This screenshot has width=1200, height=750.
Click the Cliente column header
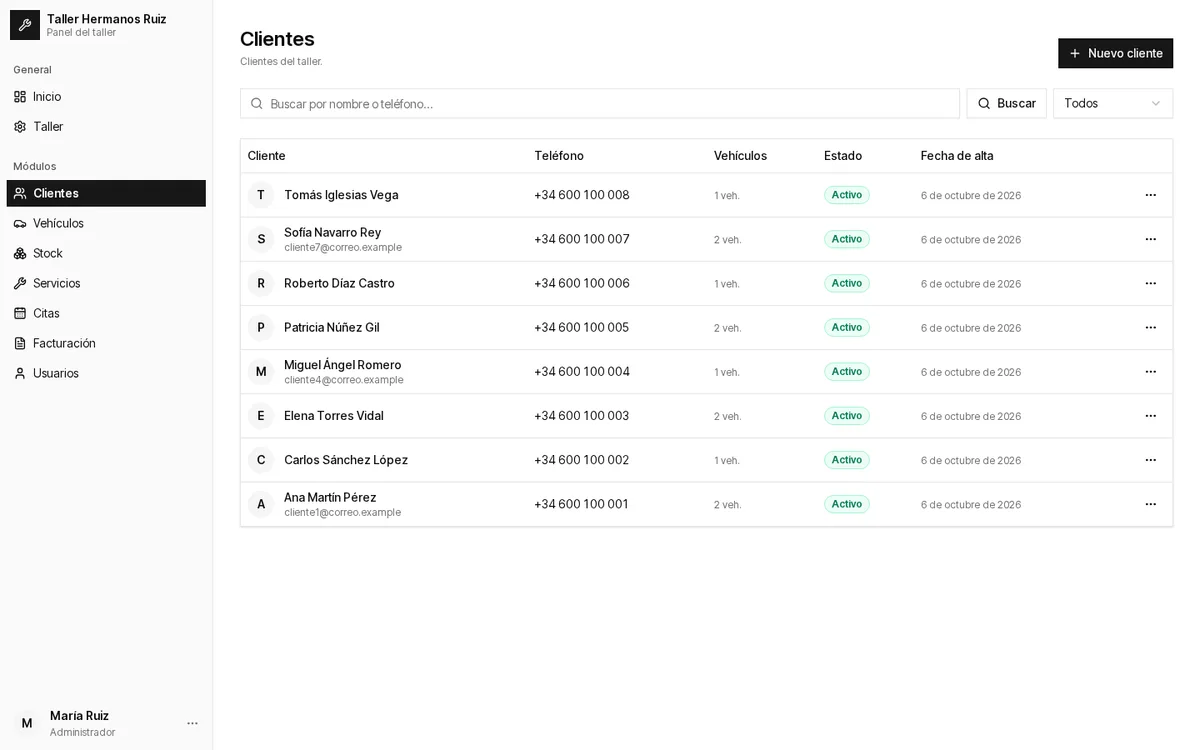point(267,156)
